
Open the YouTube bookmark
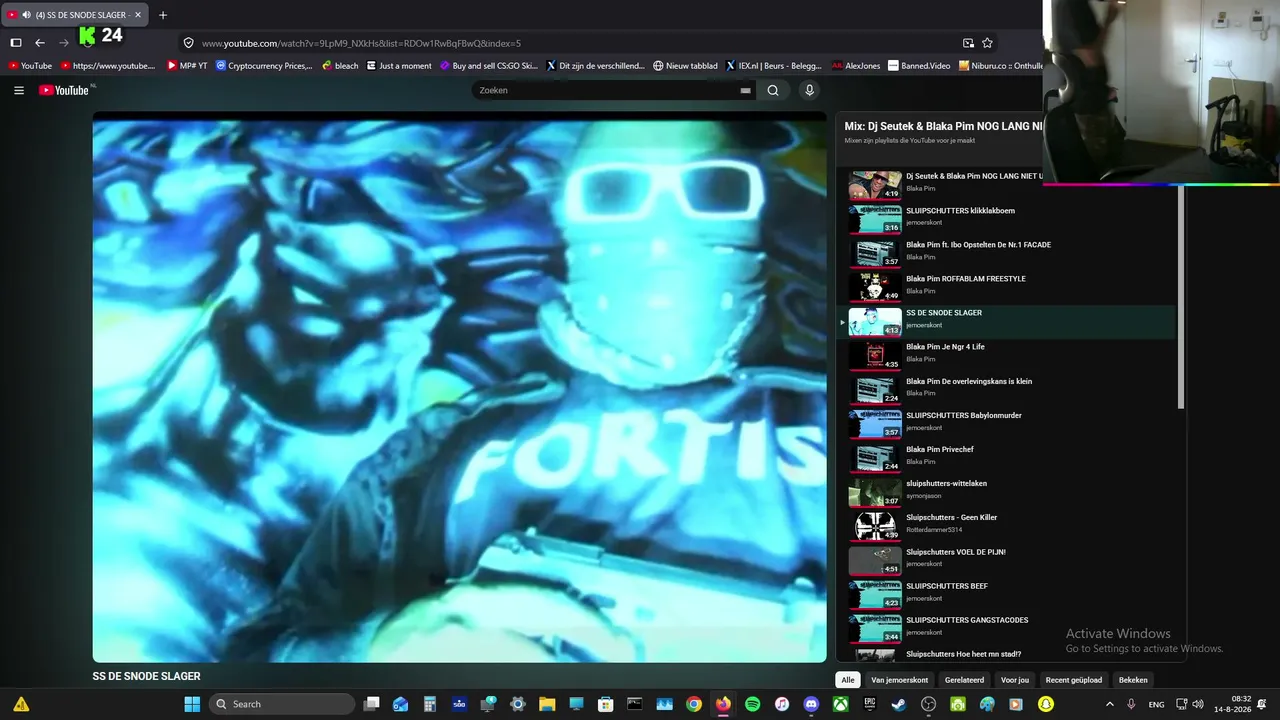29,66
